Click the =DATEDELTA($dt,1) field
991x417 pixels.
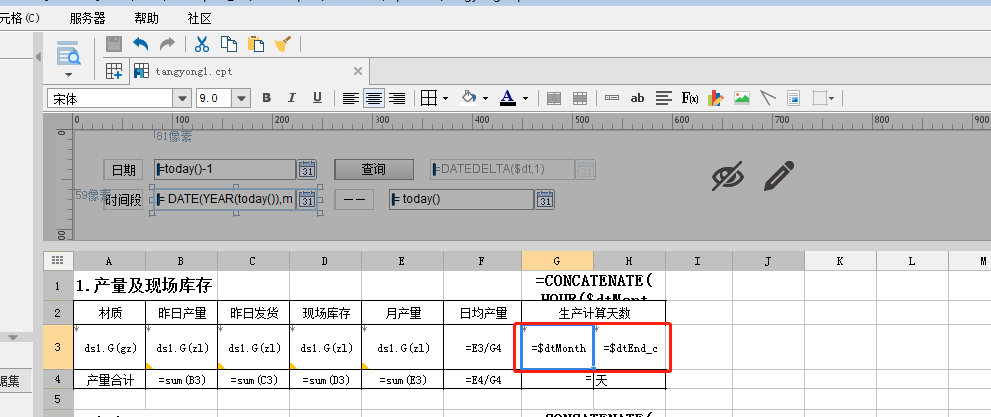pos(502,169)
